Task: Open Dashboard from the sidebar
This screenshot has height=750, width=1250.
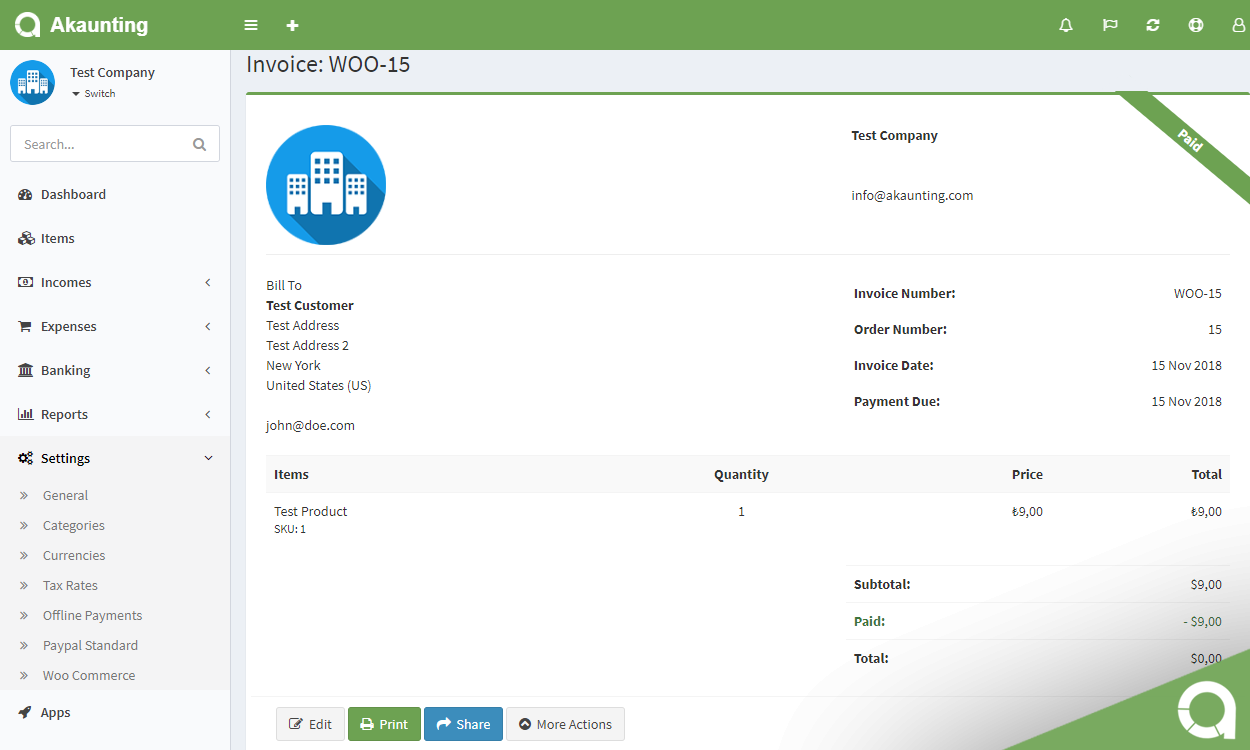Action: pos(73,195)
